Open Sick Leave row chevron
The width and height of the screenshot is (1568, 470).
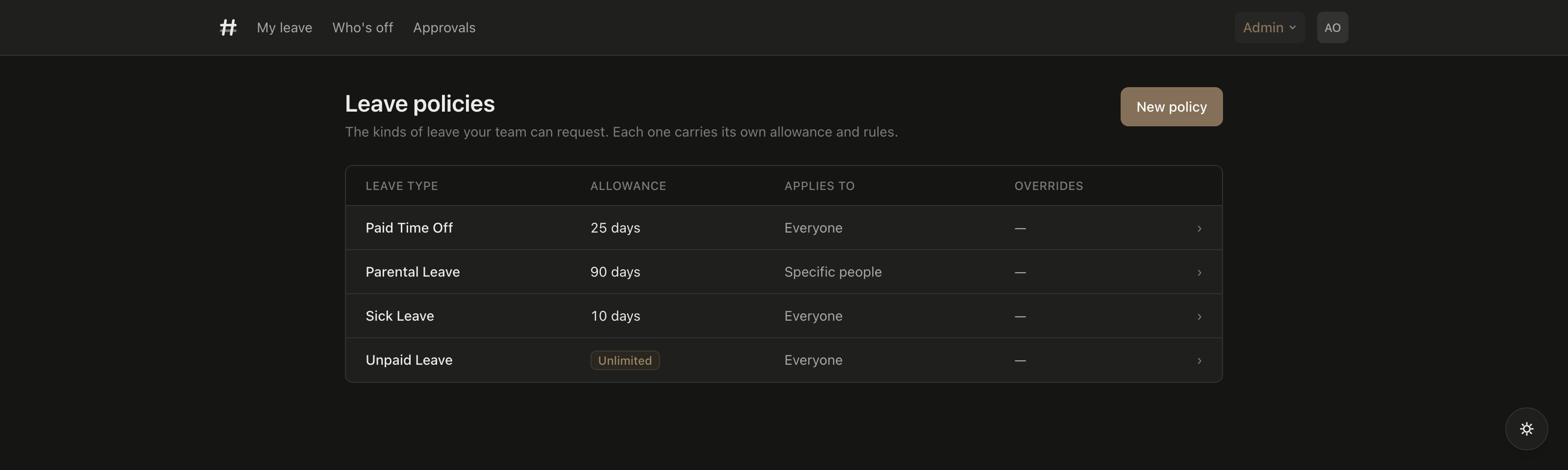pos(1199,317)
